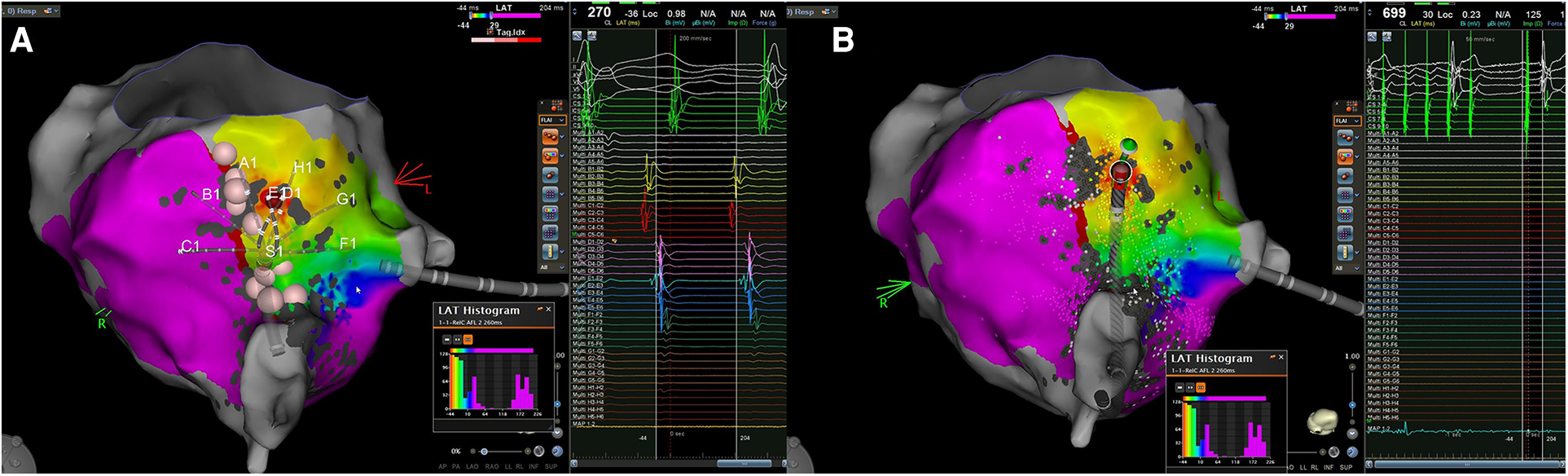Select the orange three-dot histogram view in panel A
The image size is (1568, 476).
click(468, 339)
